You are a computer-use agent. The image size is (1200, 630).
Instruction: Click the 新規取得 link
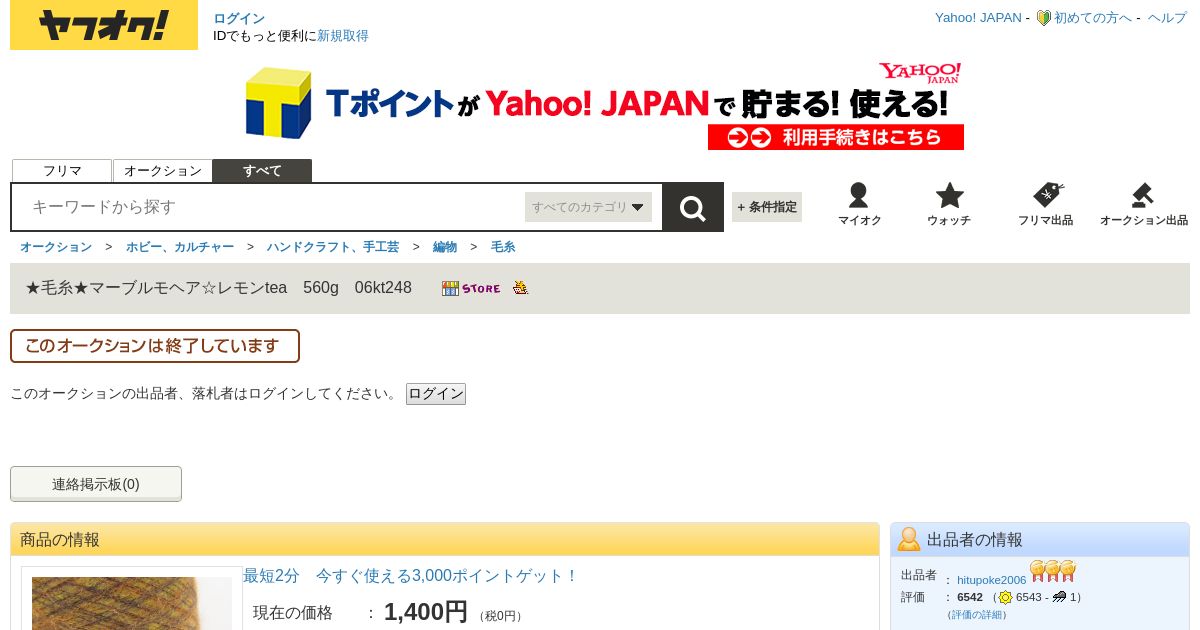pos(343,36)
